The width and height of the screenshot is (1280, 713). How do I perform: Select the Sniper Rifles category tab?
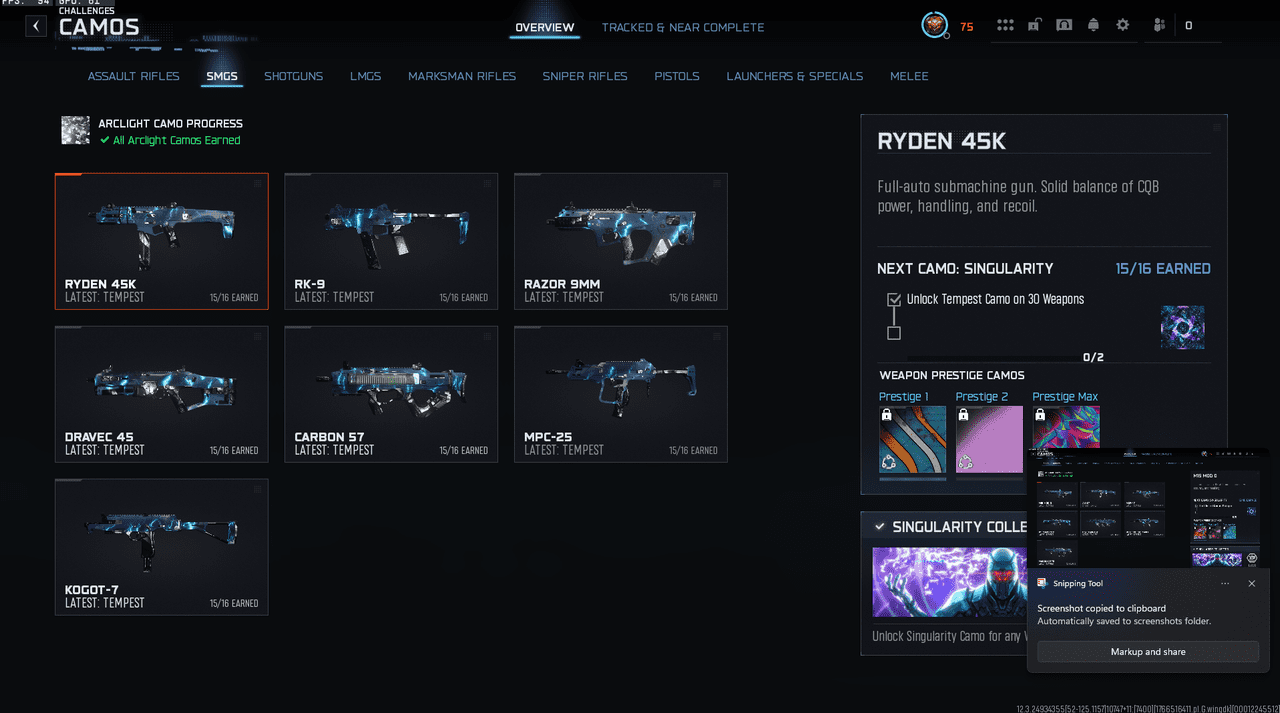point(585,76)
